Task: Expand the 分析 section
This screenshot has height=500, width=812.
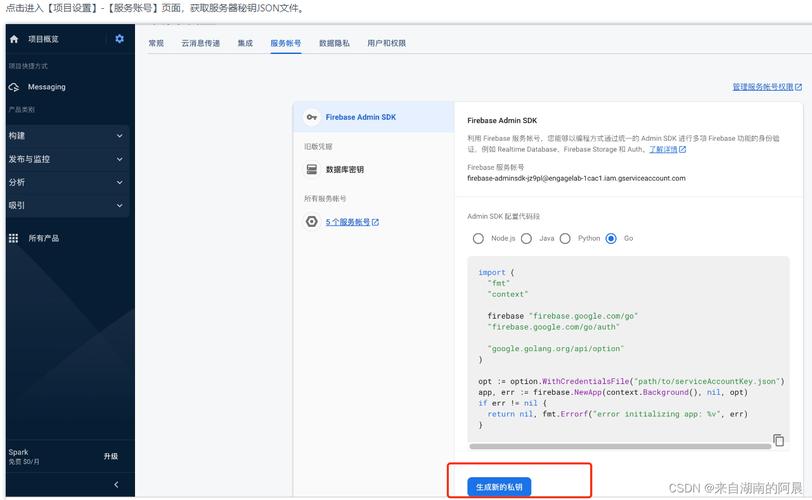Action: pyautogui.click(x=67, y=182)
